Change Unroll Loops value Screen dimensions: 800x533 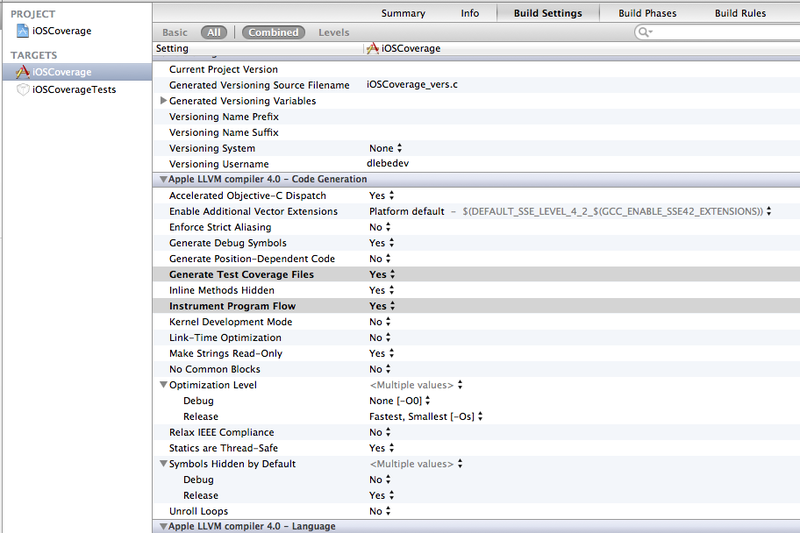380,511
